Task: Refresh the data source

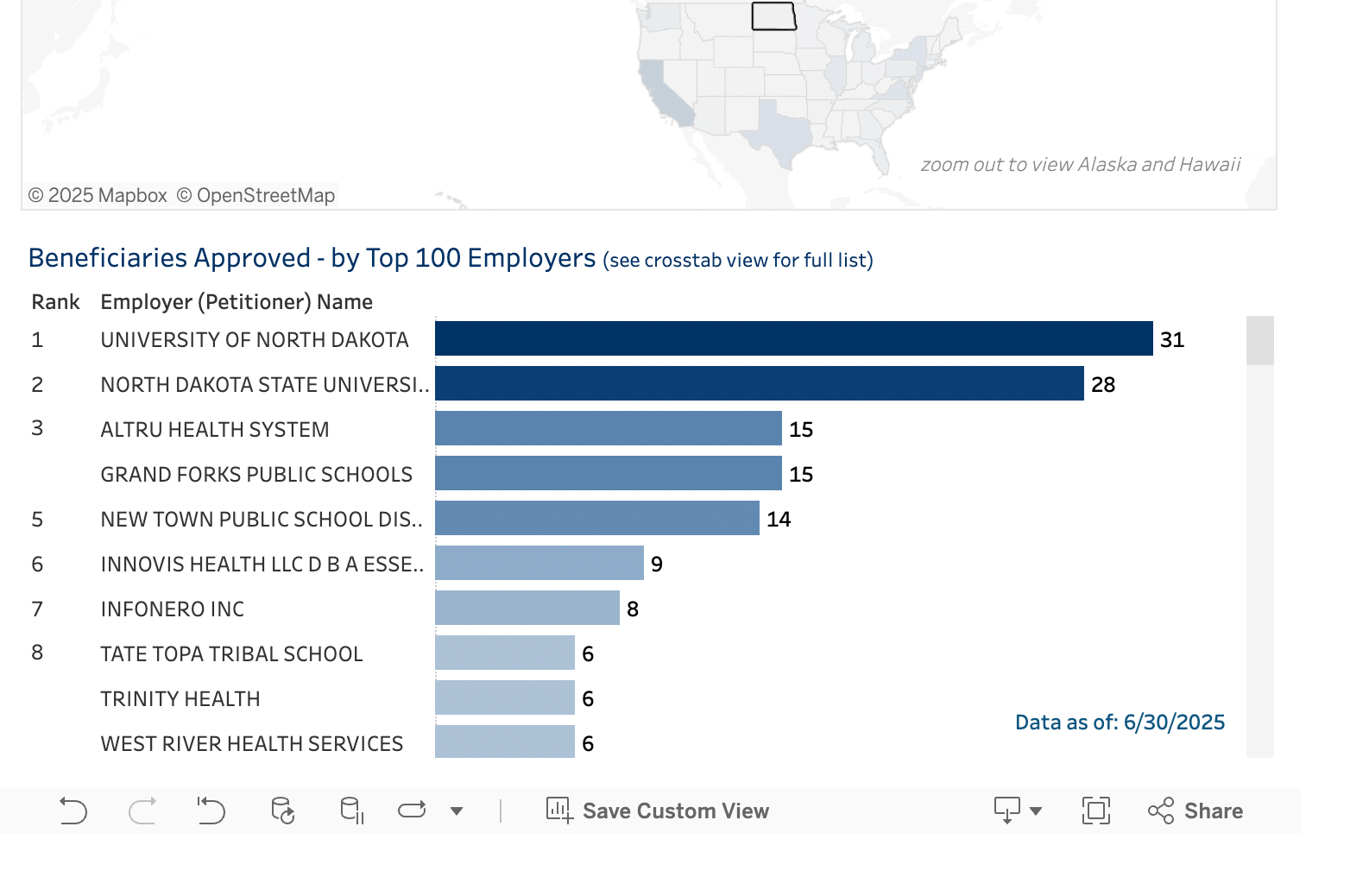Action: [281, 811]
